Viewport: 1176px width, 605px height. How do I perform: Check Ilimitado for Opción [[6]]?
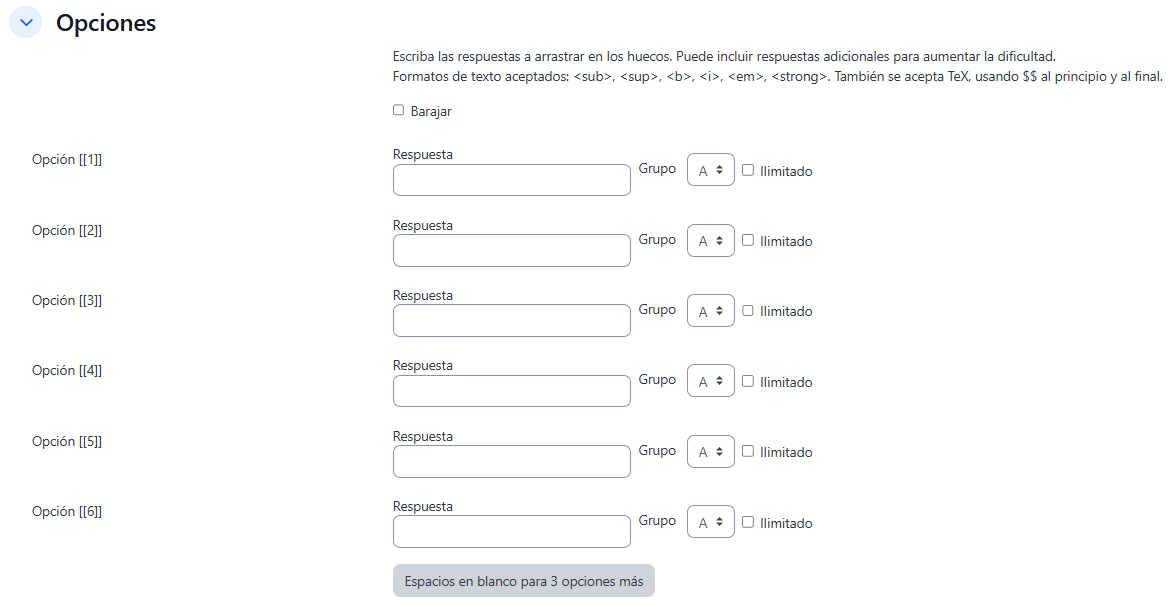(x=748, y=522)
